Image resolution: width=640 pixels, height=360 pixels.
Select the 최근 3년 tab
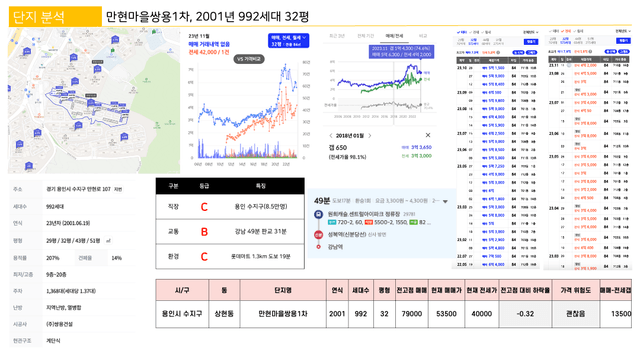point(337,36)
